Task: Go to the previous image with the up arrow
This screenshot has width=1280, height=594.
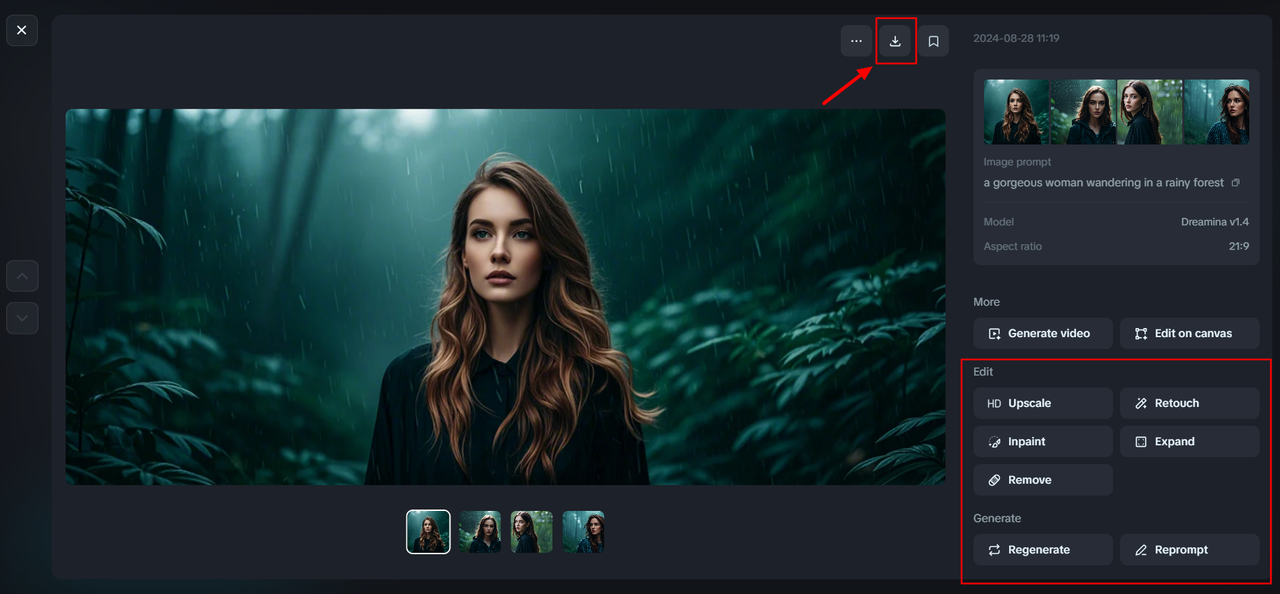Action: tap(22, 276)
